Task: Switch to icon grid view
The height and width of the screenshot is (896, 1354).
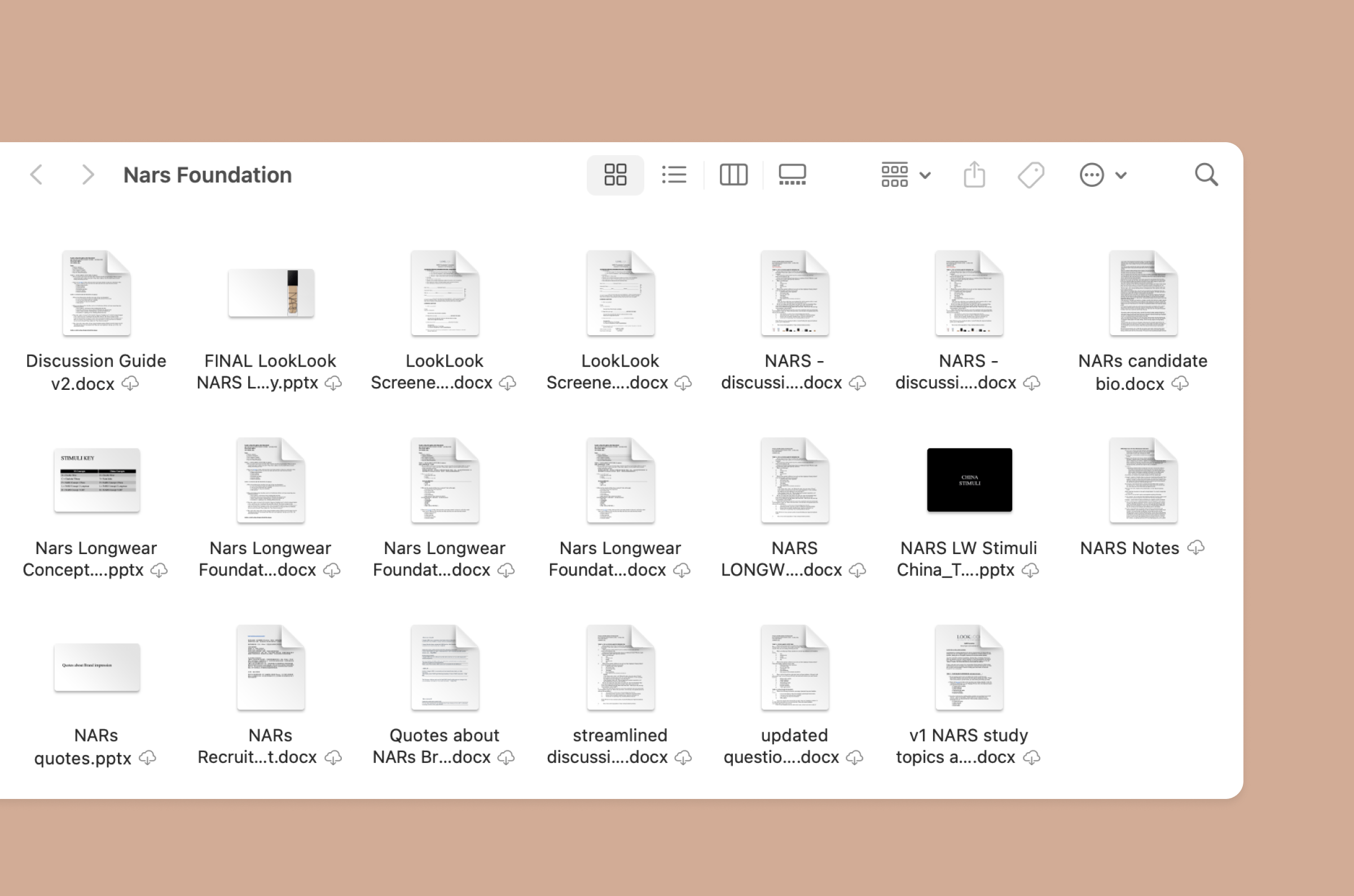Action: pos(615,175)
